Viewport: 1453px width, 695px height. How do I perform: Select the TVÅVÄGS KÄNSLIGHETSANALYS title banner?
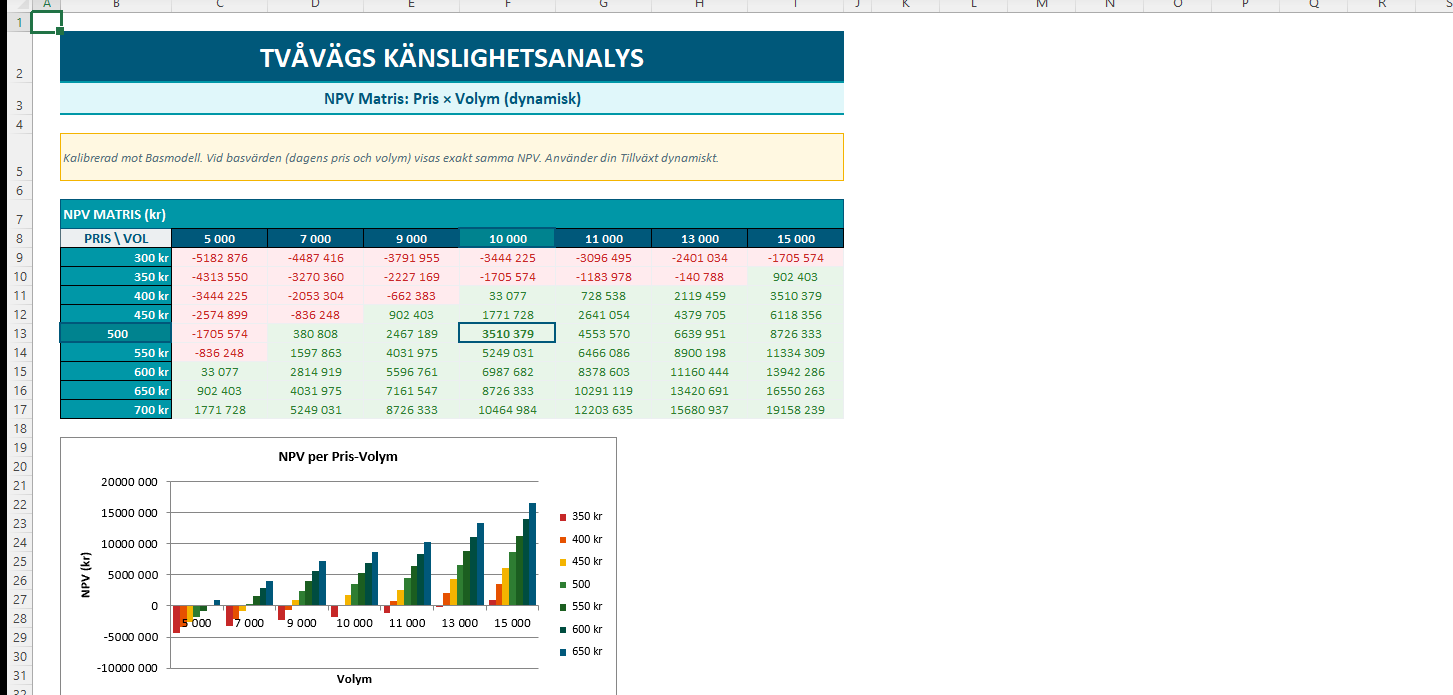451,58
